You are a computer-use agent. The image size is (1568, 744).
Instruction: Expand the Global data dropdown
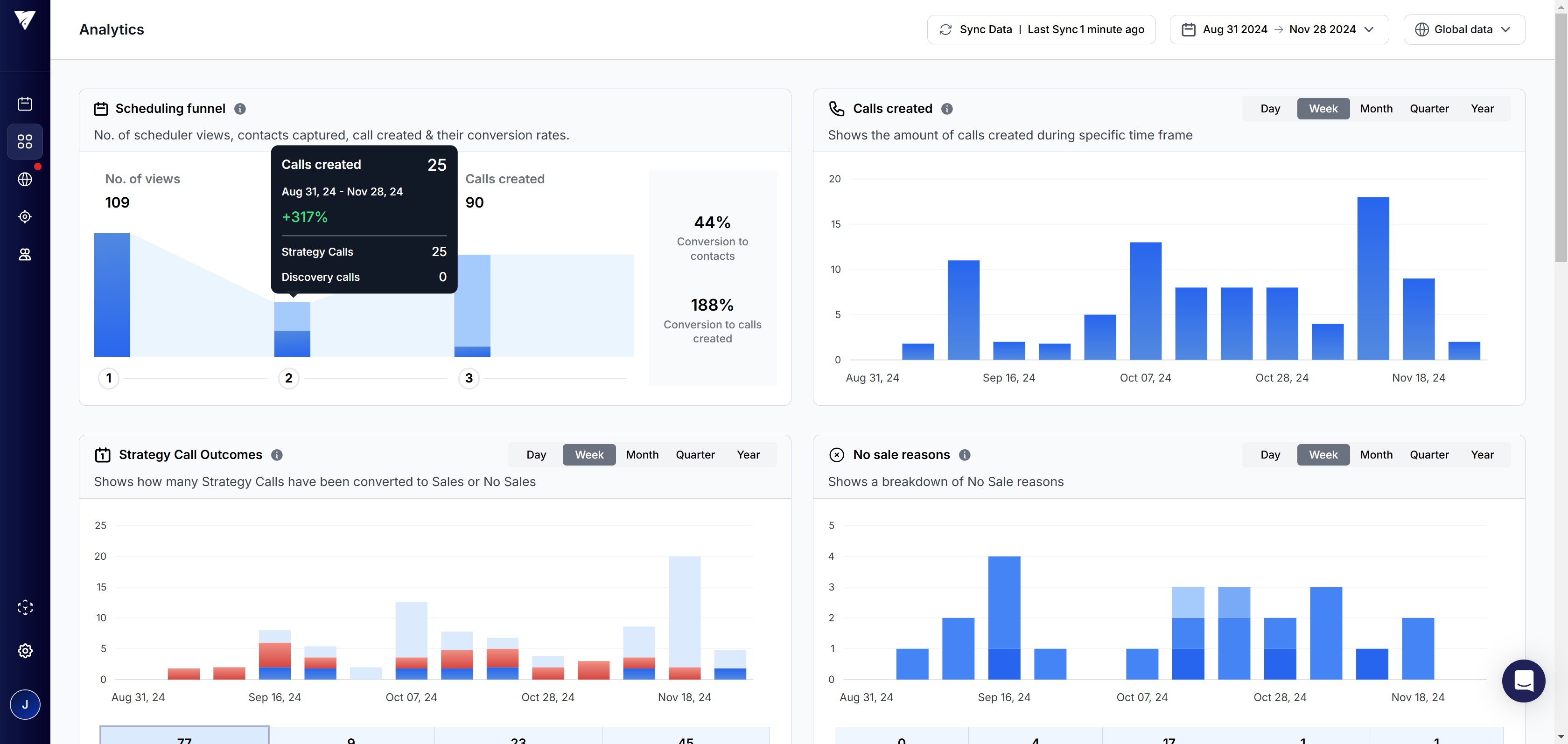click(x=1463, y=29)
